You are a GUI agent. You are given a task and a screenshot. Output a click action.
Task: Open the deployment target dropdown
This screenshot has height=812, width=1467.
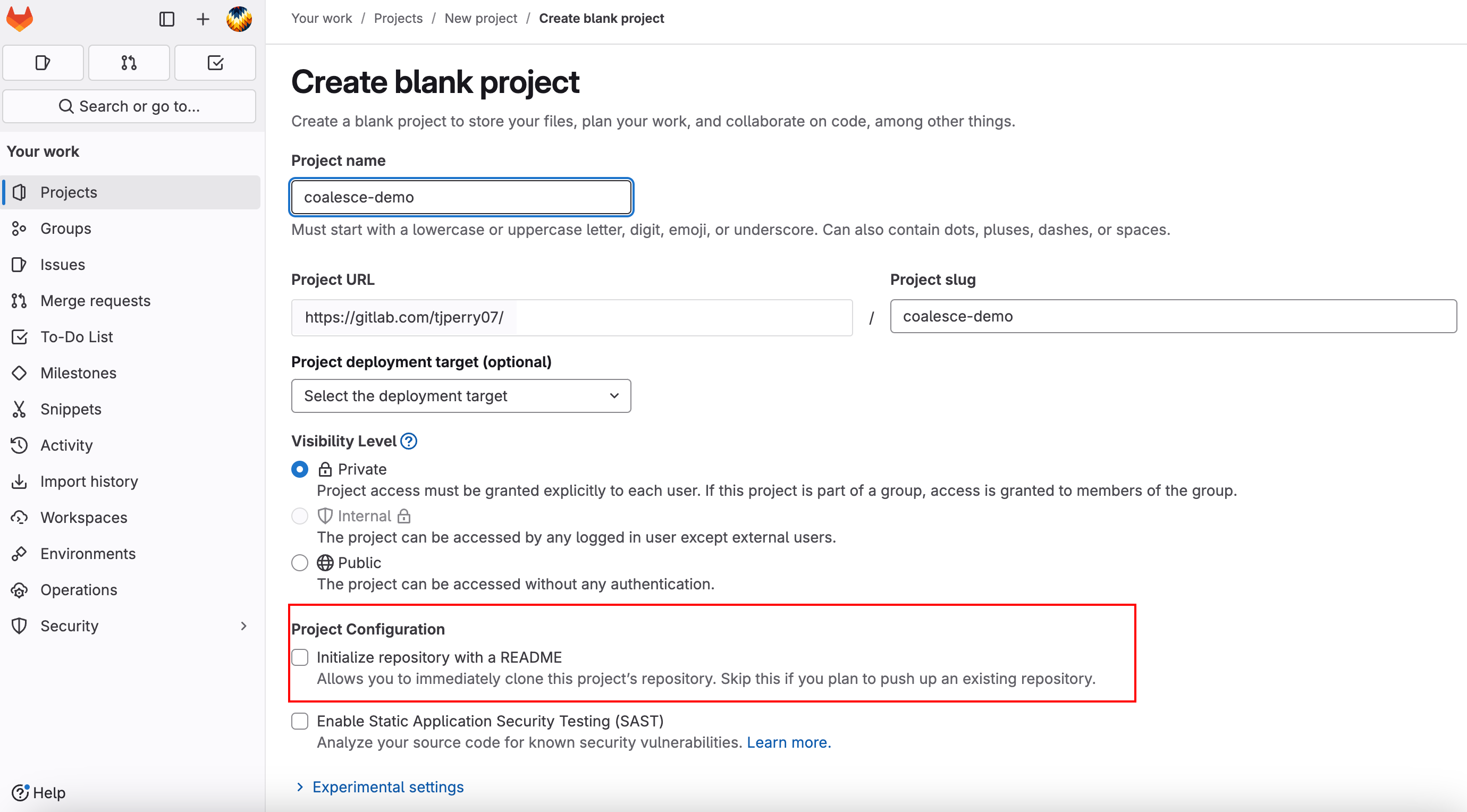pyautogui.click(x=460, y=396)
